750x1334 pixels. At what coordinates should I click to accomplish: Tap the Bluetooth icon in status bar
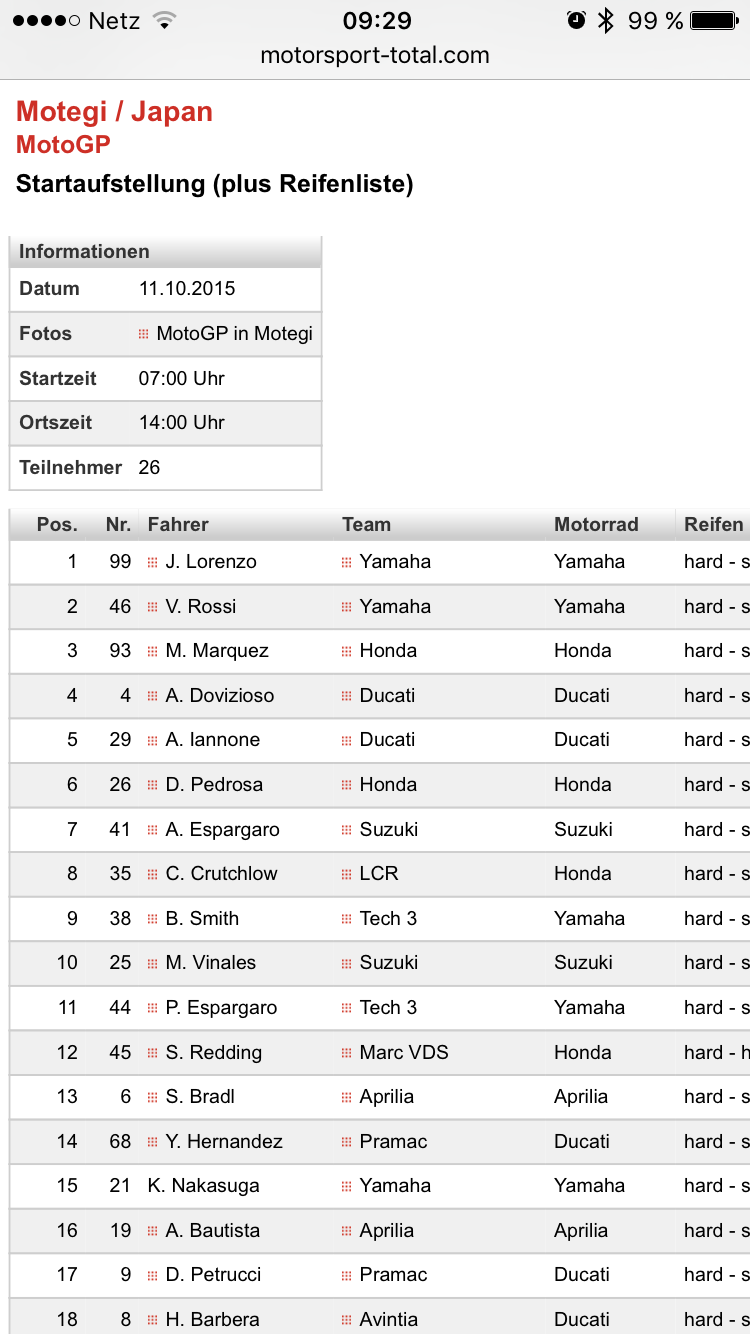coord(605,21)
